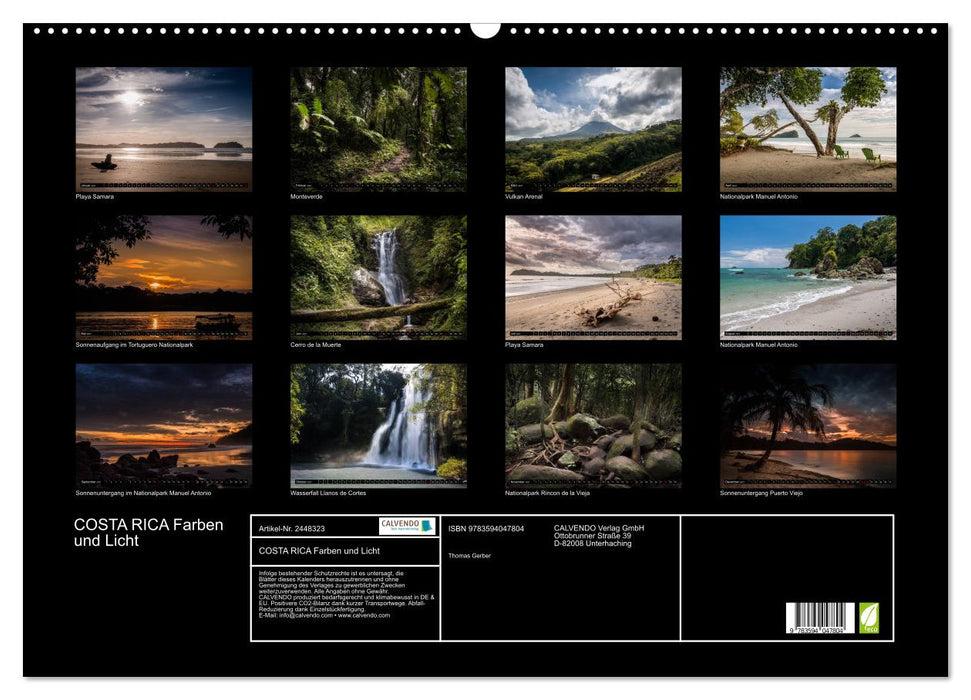Select the Cerro de la Muerte caption
Viewport: 971px width, 700px height.
point(316,344)
